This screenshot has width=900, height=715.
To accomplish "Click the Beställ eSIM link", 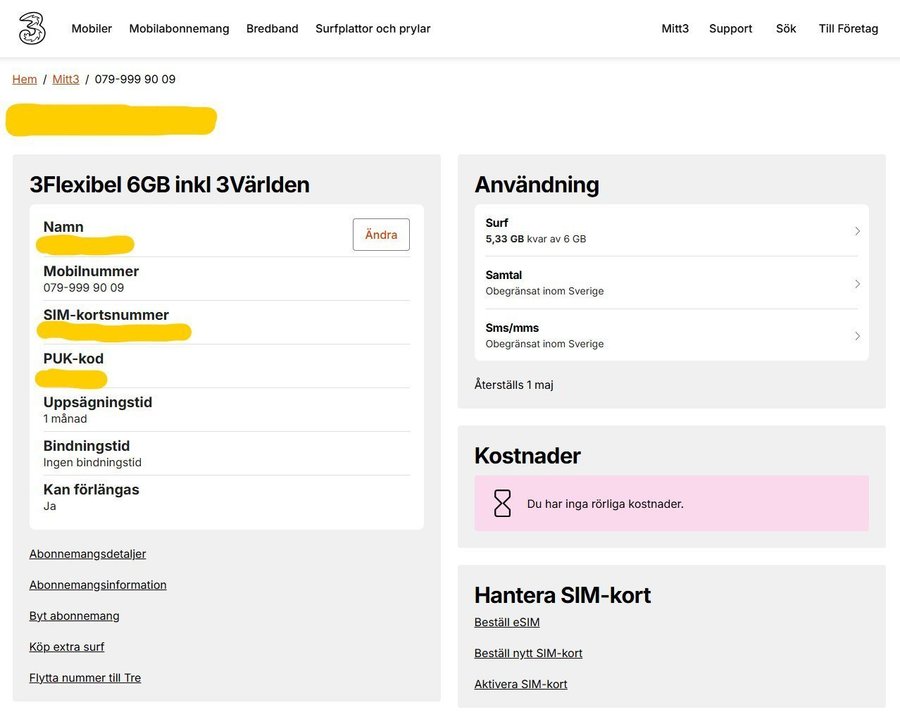I will coord(506,622).
